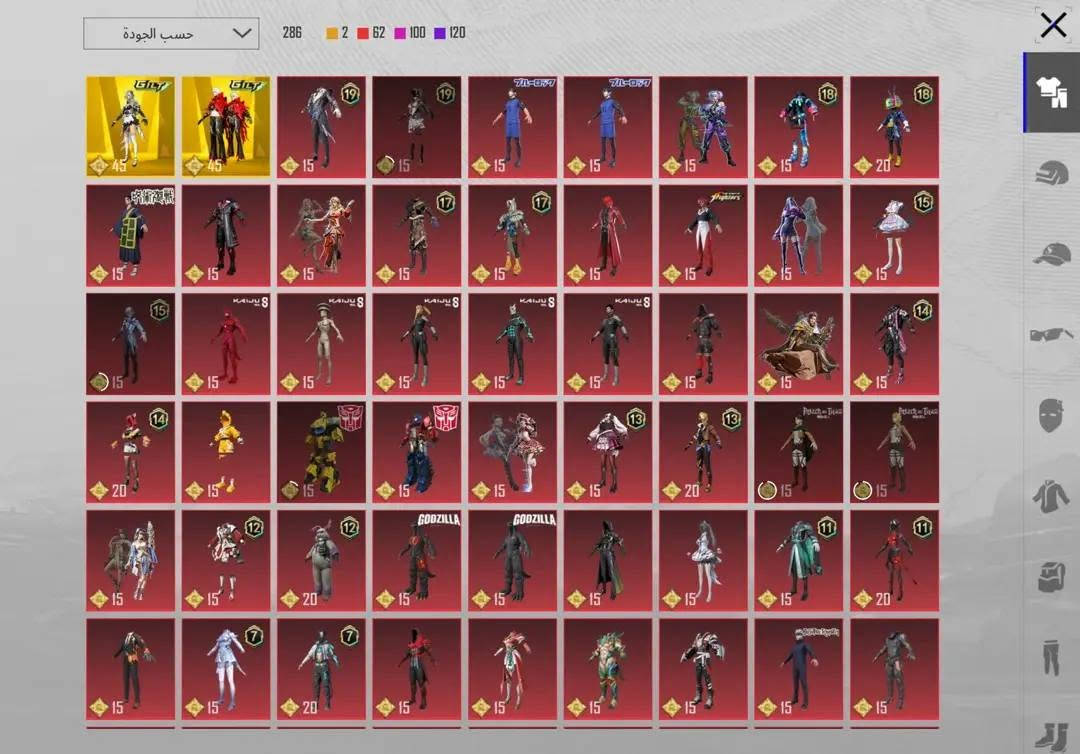This screenshot has width=1080, height=754.
Task: Pick the beige Kaiju No. 8 mushroom-head outfit
Action: (322, 344)
